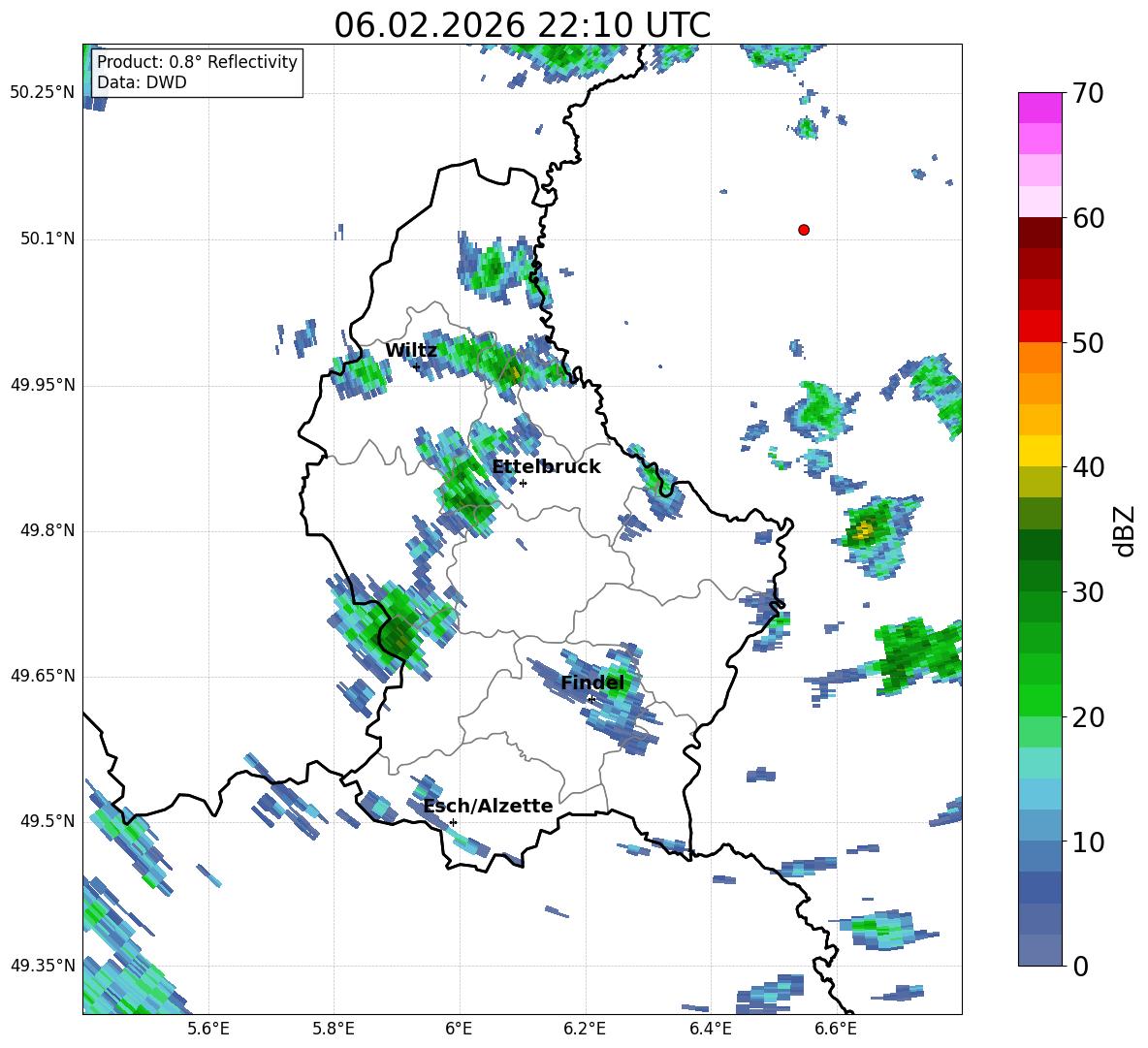
Task: Click the Product: 0.8° Reflectivity text
Action: coord(197,61)
